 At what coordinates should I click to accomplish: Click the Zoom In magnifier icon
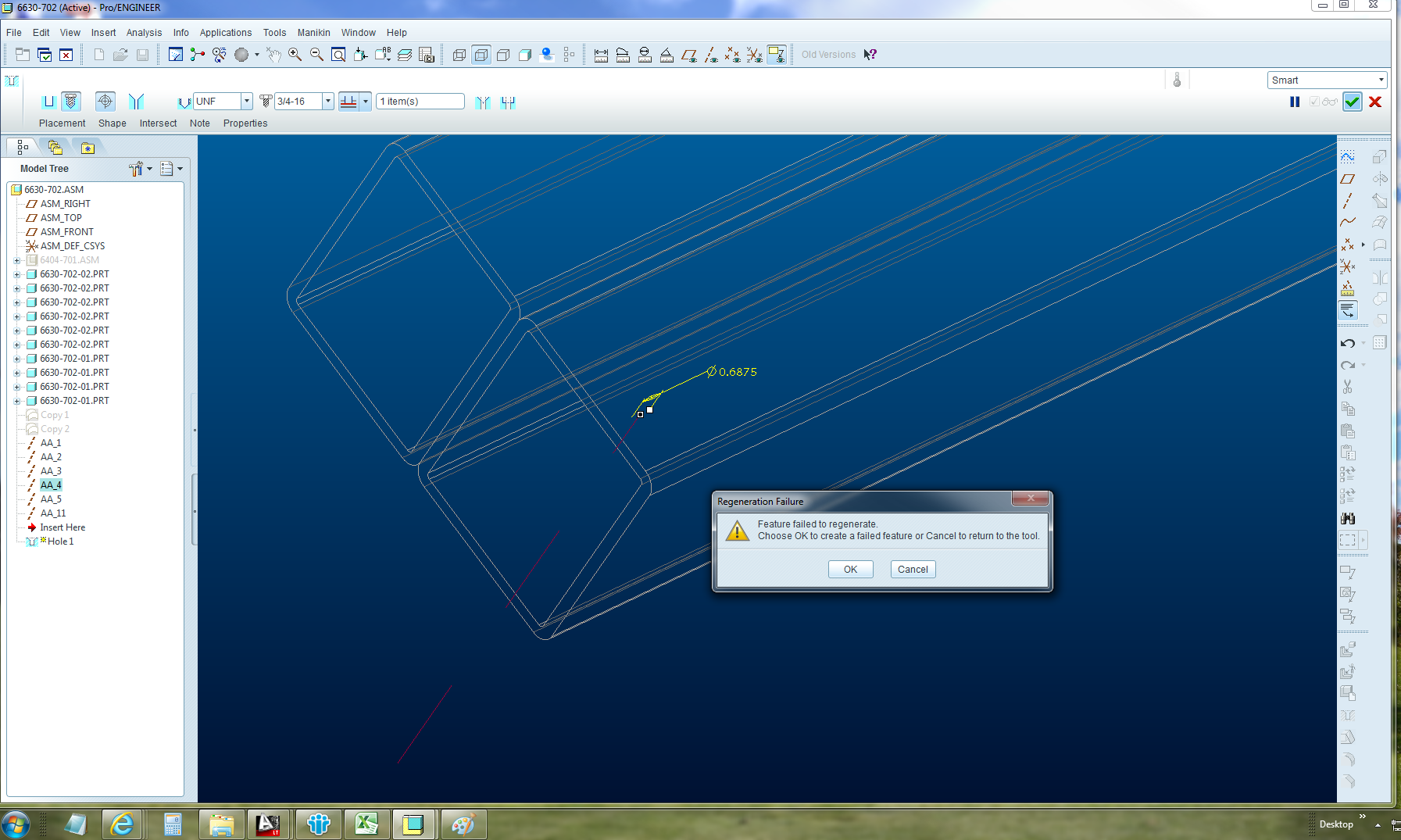[x=295, y=55]
